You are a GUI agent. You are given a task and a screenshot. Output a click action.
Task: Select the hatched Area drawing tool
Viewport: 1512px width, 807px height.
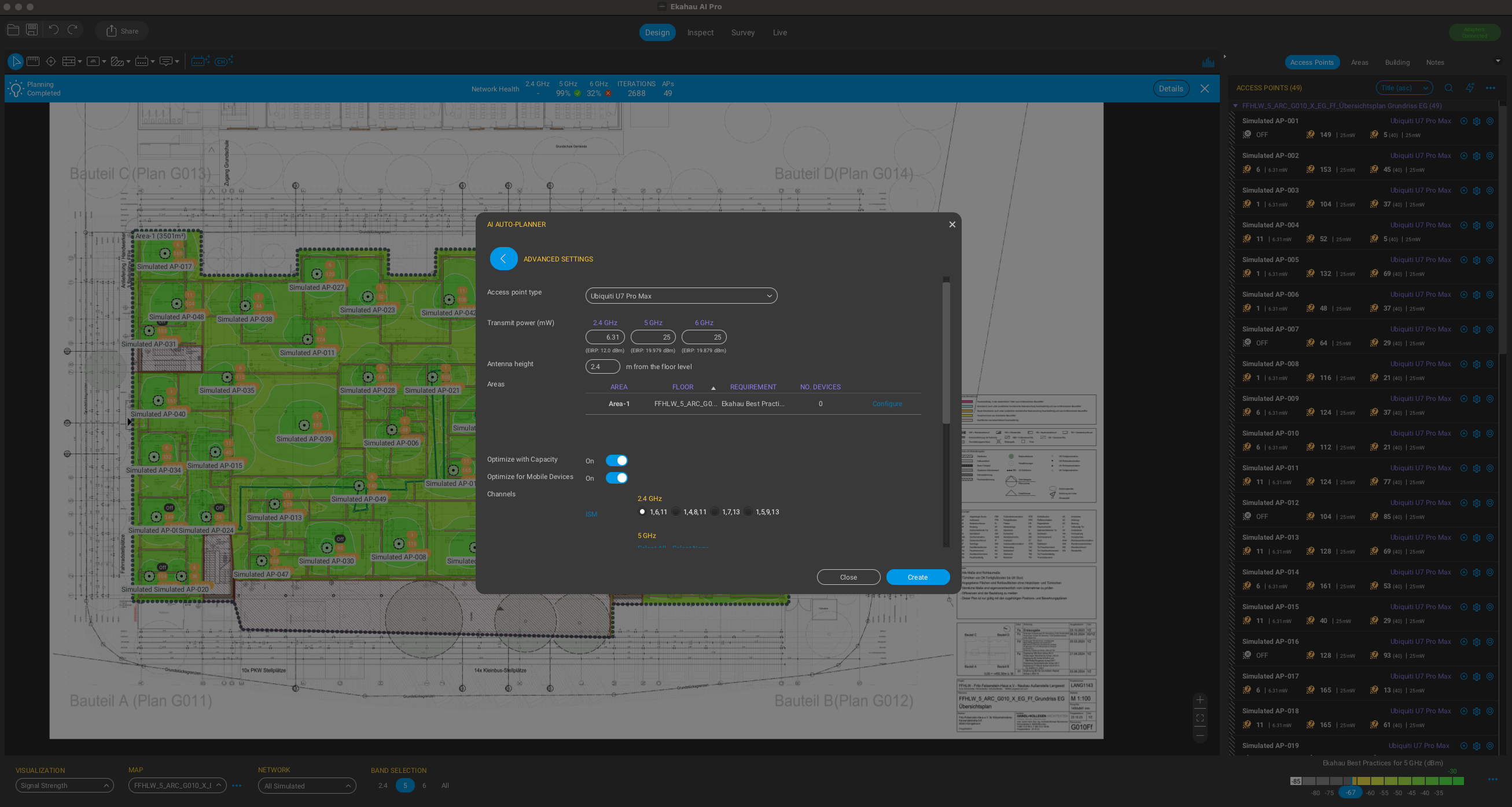(117, 61)
